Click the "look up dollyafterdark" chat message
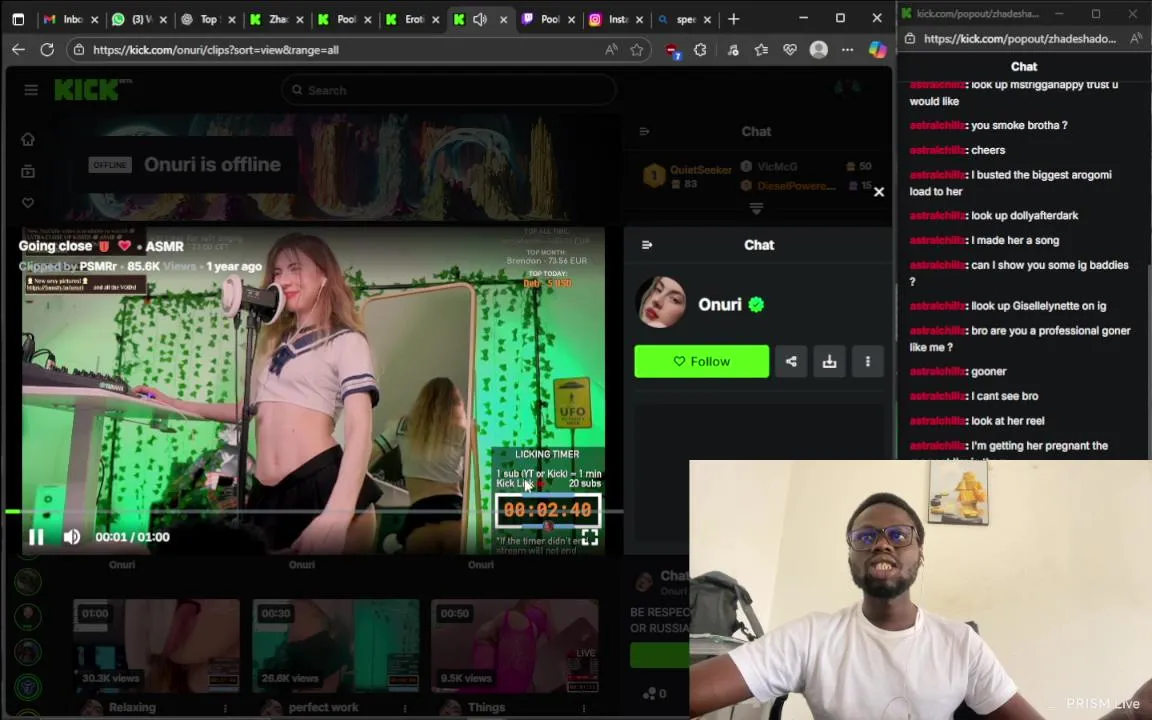Screen dimensions: 1152x720 [x=1024, y=215]
